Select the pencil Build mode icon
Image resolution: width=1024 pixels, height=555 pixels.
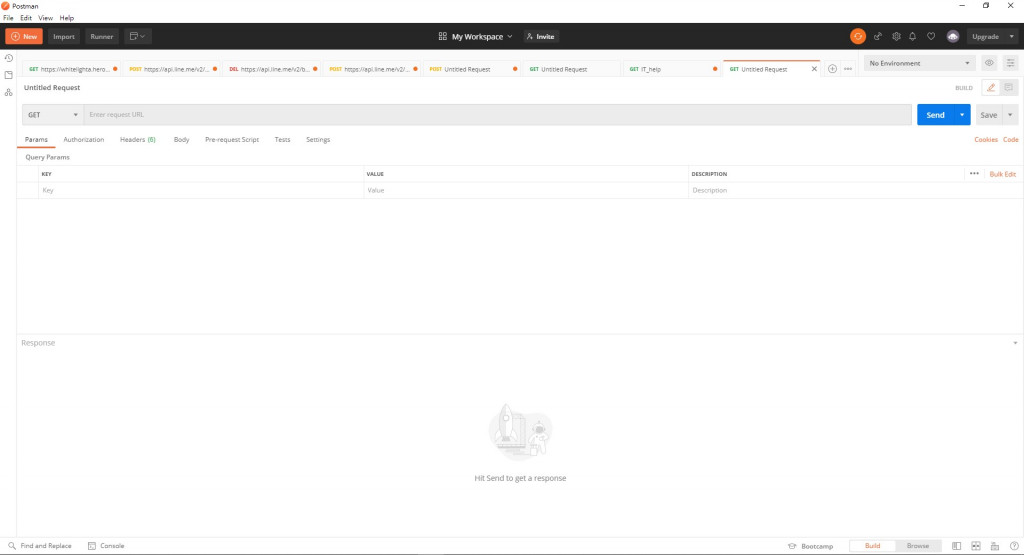(991, 87)
